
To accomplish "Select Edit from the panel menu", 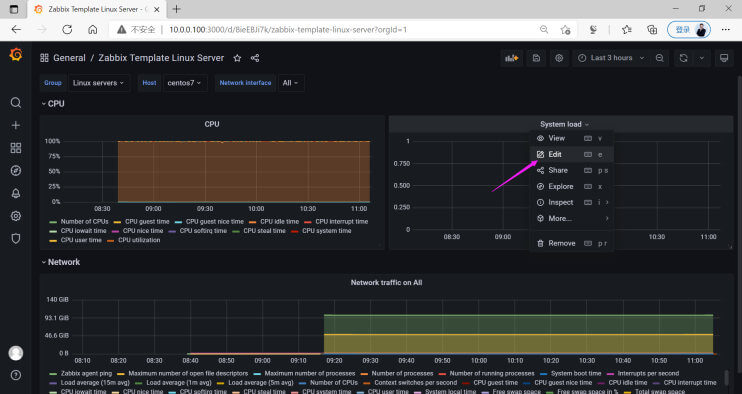I will pos(572,154).
